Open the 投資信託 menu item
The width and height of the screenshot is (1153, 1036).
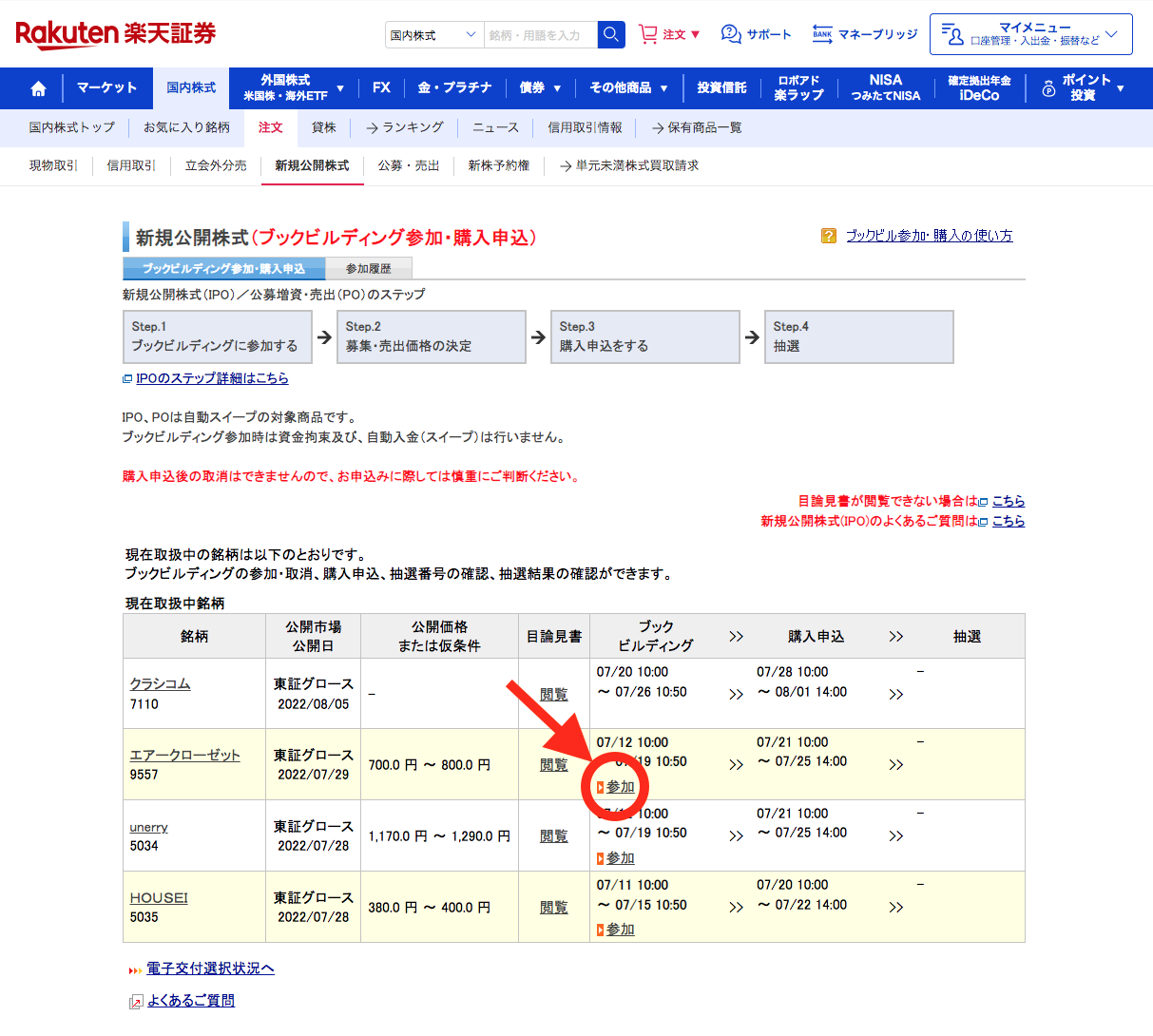coord(721,87)
